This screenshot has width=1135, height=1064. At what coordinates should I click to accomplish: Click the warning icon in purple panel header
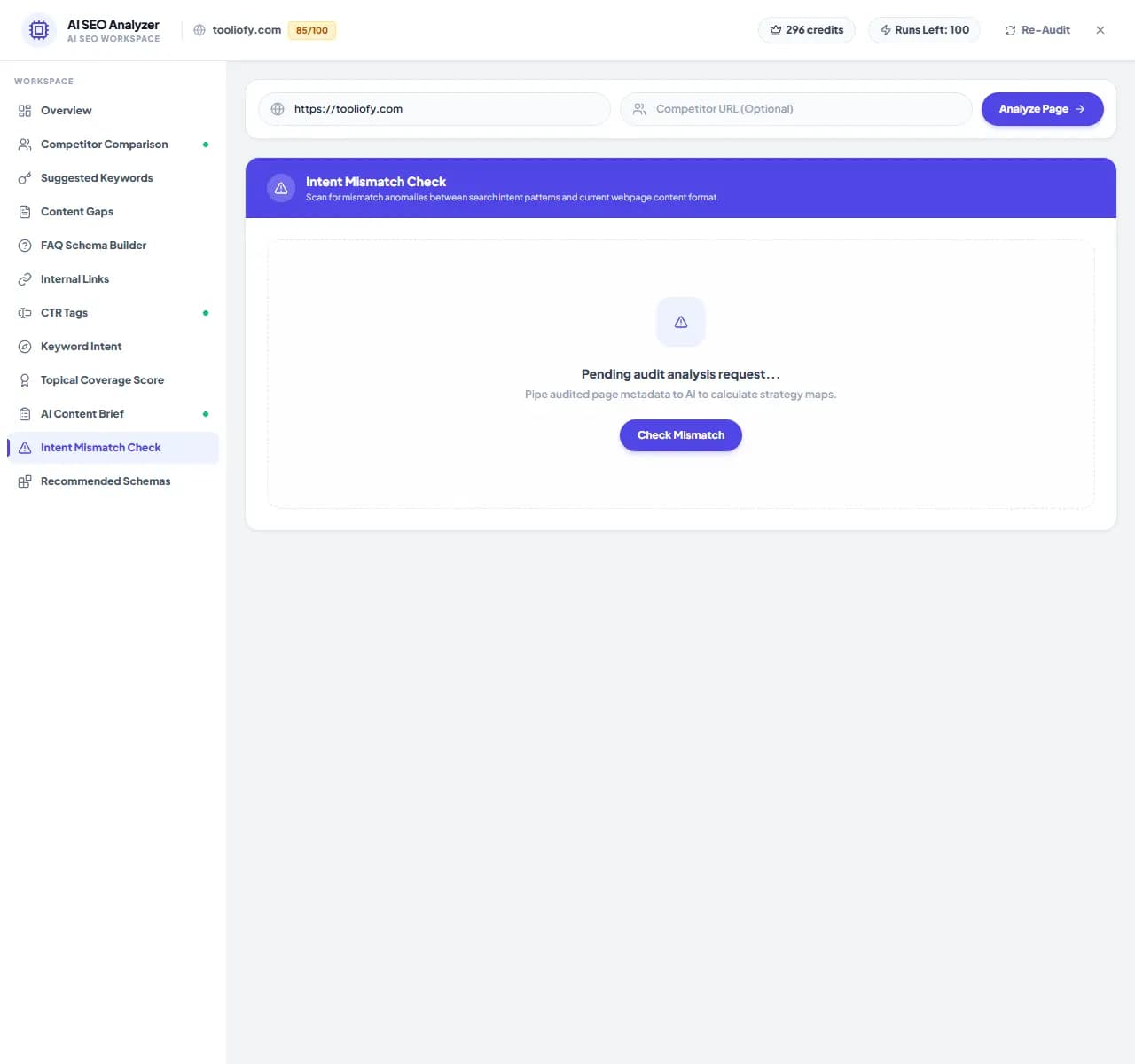coord(281,188)
